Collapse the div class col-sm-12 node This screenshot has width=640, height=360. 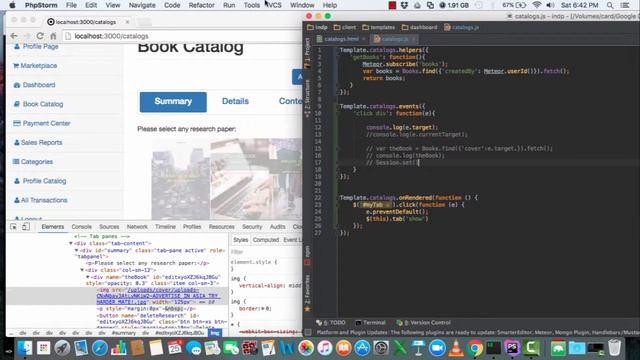click(x=82, y=270)
